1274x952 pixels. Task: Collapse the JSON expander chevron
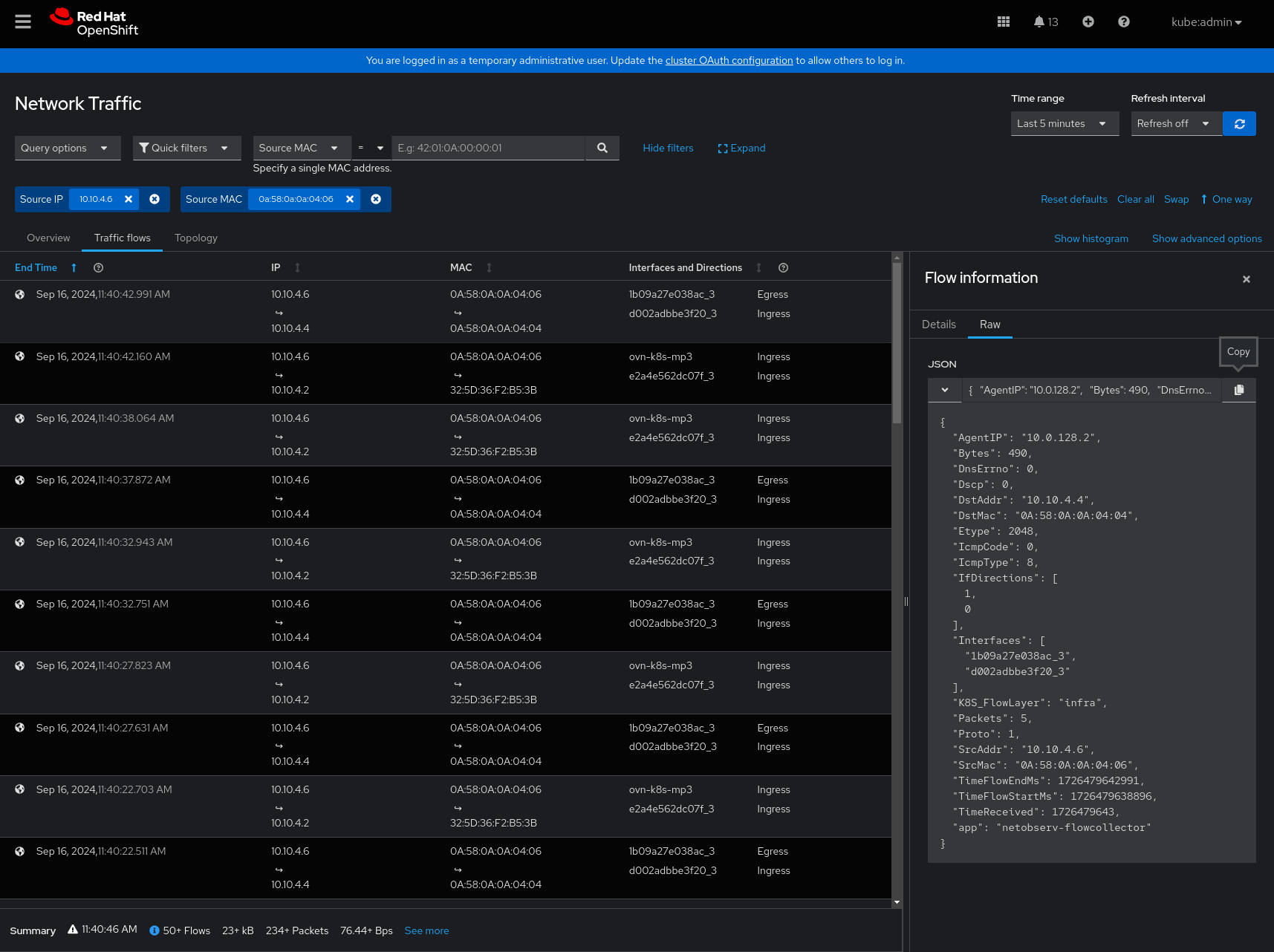tap(944, 391)
